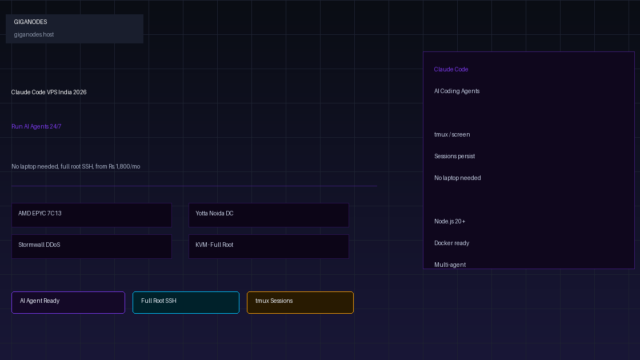Select the Claude Code VPS India 2026 heading

click(x=49, y=92)
